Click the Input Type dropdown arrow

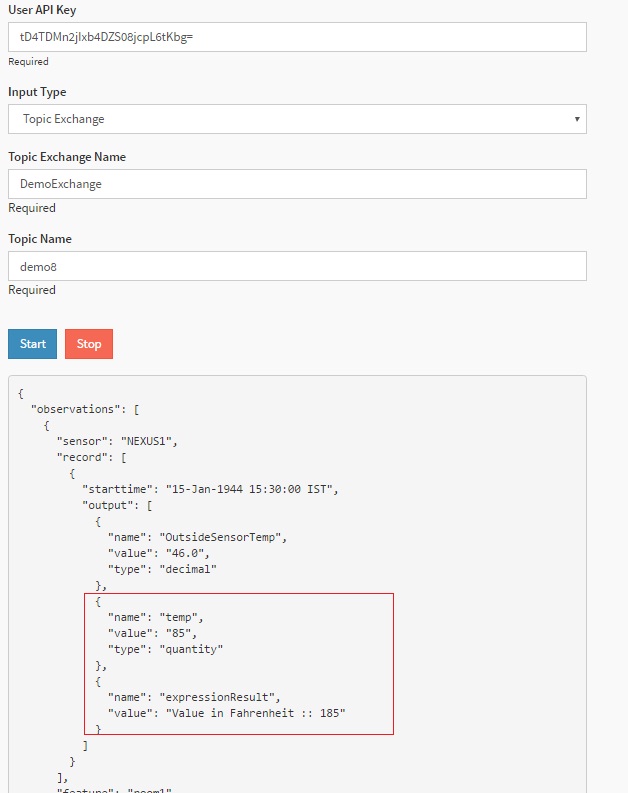tap(577, 119)
